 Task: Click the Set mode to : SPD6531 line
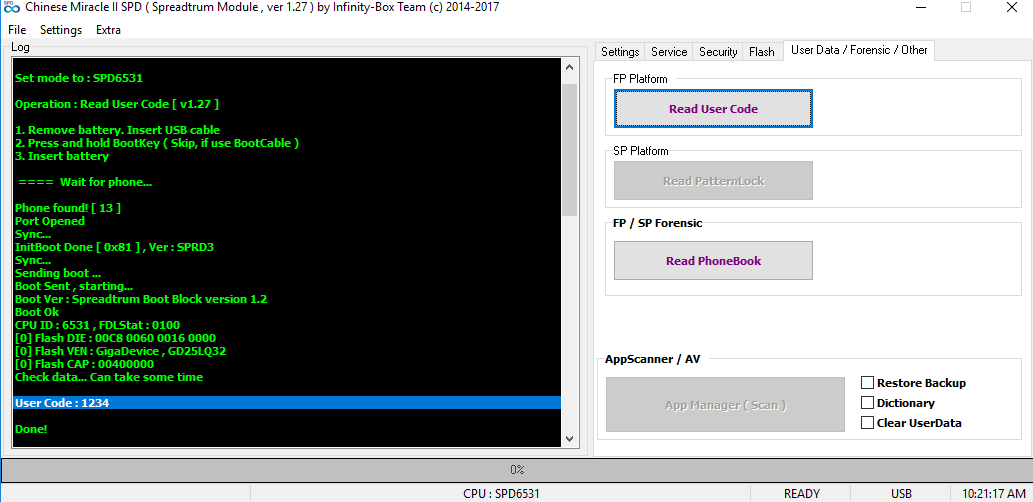78,78
